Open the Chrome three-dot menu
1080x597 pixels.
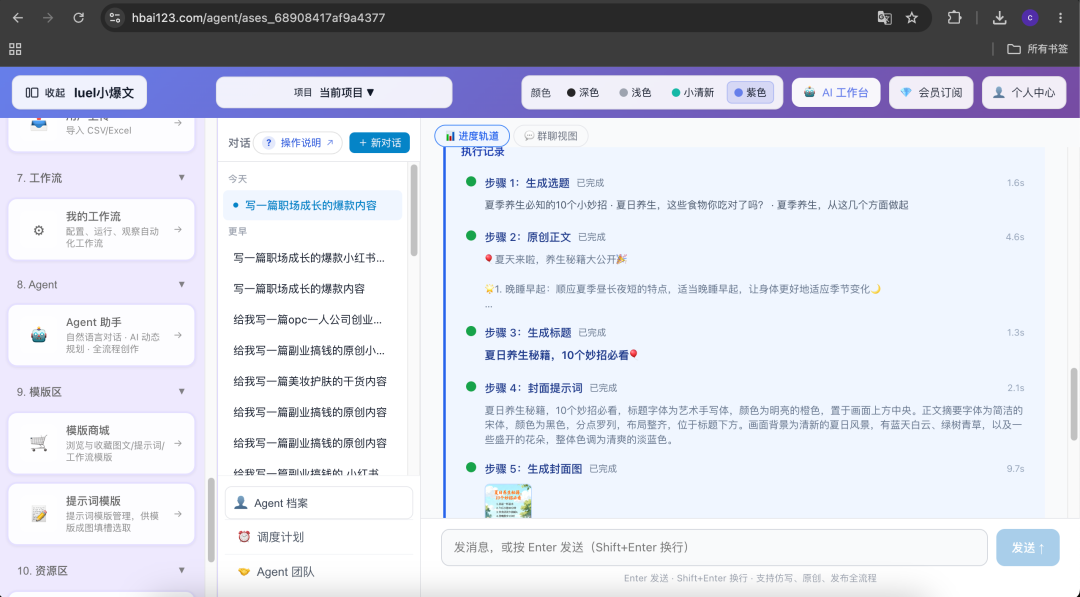[x=1060, y=18]
